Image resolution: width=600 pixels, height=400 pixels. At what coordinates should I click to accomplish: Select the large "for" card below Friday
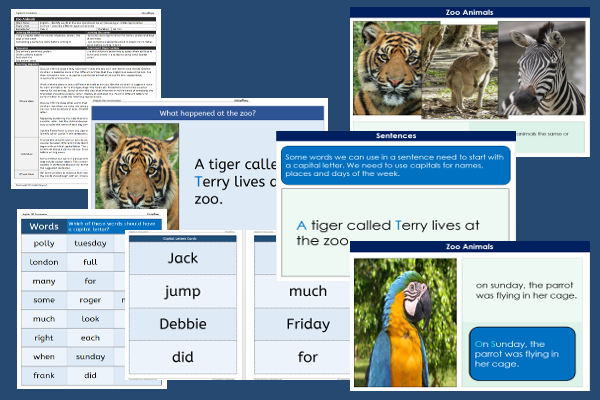point(302,357)
